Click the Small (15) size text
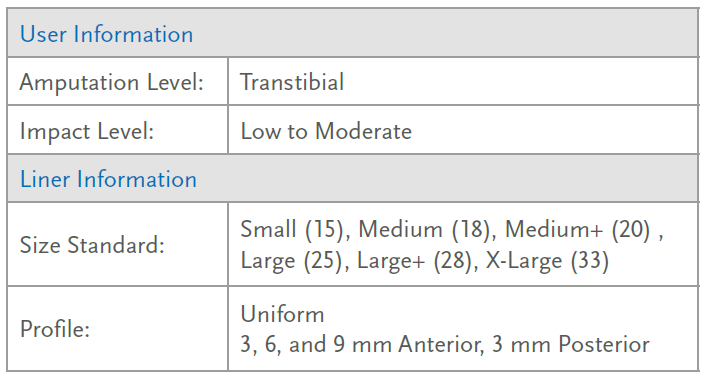Image resolution: width=705 pixels, height=378 pixels. point(292,229)
